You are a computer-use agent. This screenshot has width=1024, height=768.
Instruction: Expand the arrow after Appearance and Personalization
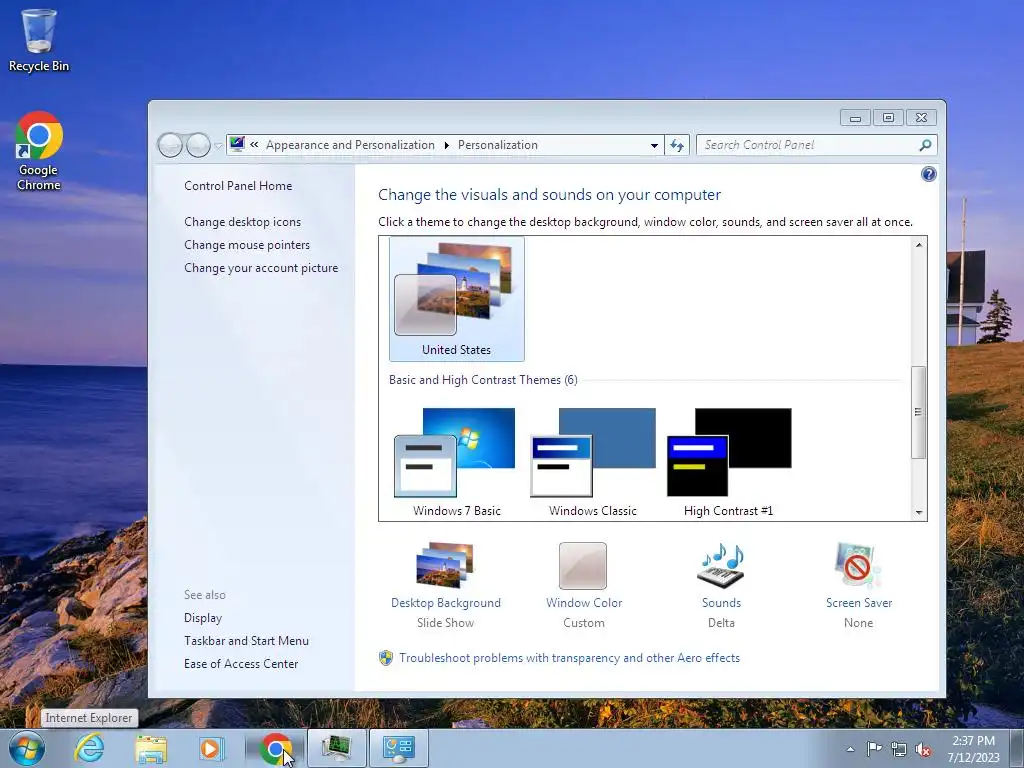coord(447,145)
